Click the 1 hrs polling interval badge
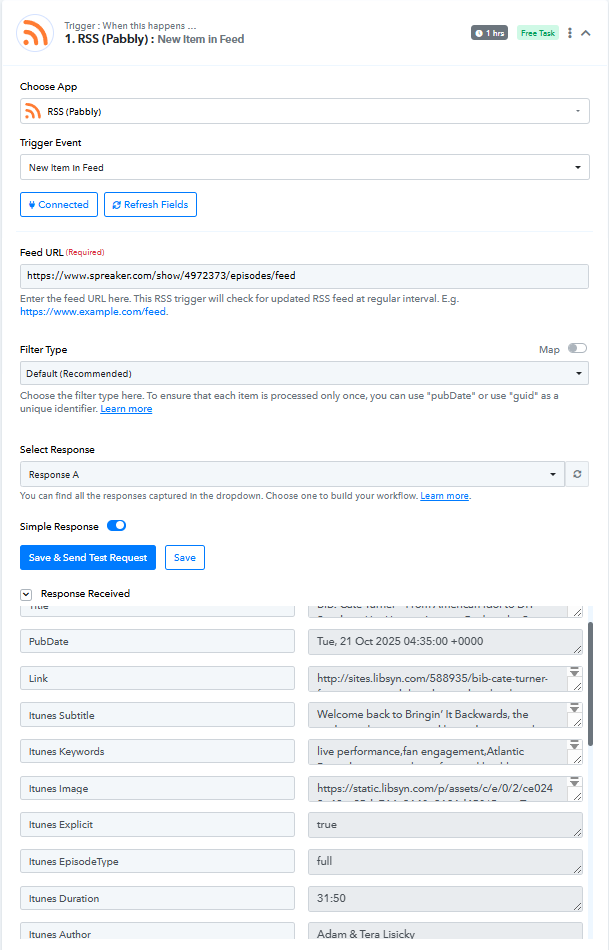Screen dimensions: 609x950 [x=490, y=33]
